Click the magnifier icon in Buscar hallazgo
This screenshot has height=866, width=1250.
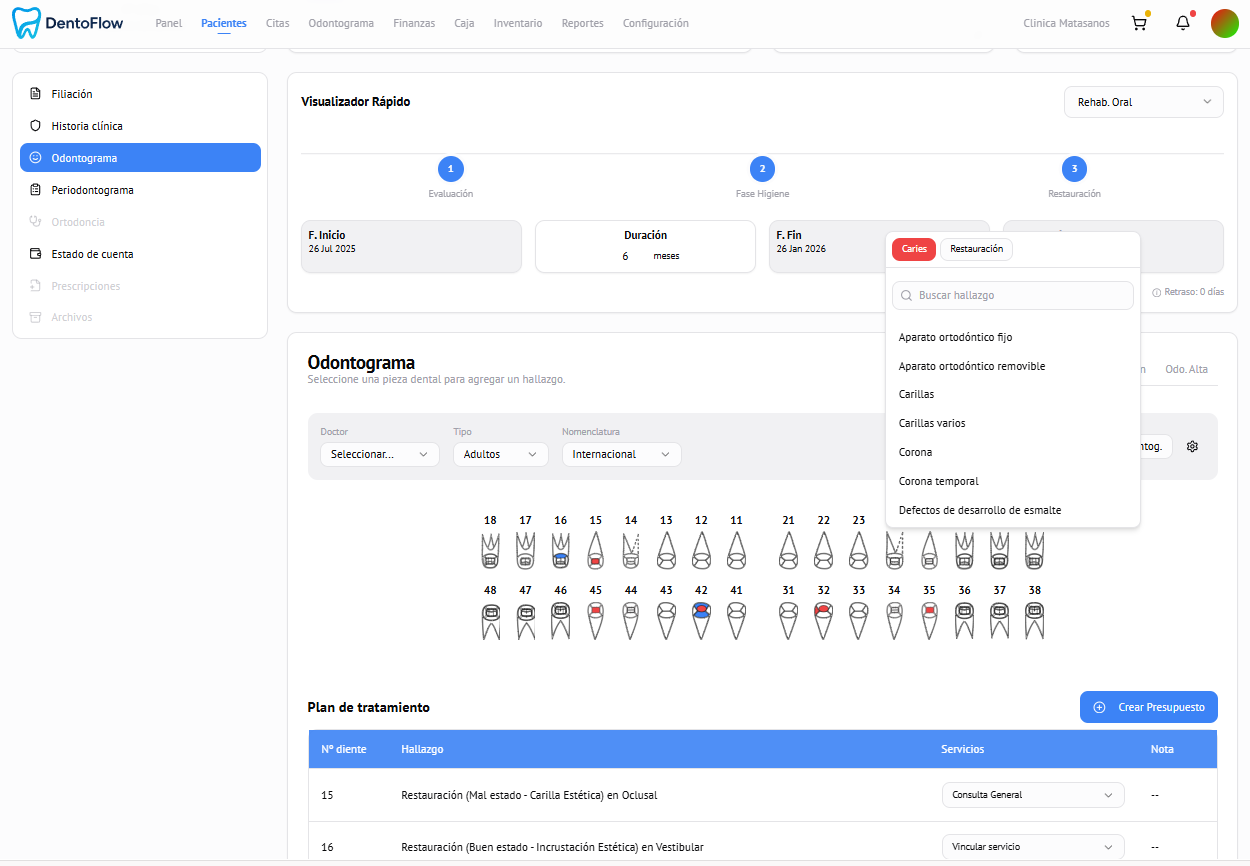906,295
